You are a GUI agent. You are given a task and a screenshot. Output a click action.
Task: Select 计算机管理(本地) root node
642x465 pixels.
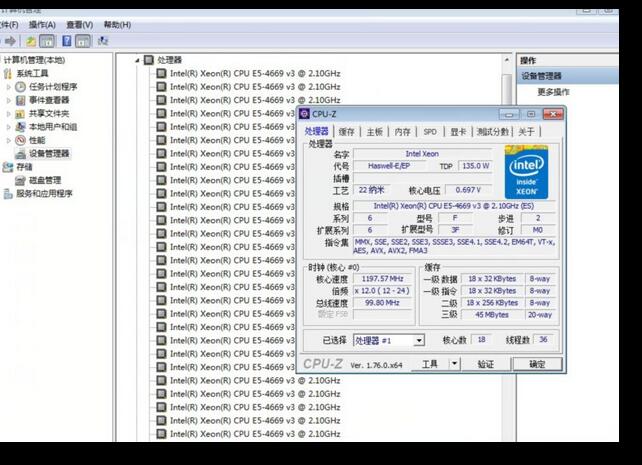click(x=34, y=61)
